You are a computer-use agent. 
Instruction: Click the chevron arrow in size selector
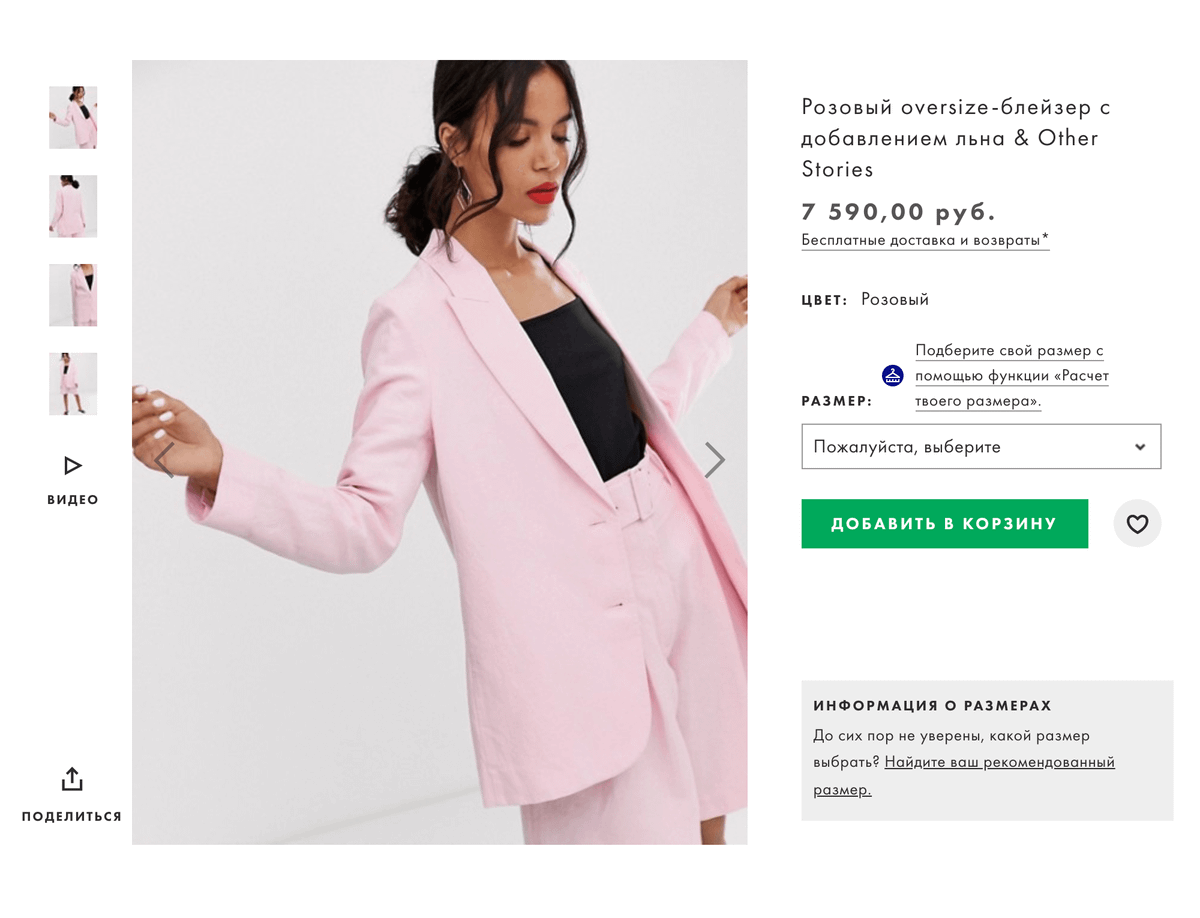pos(1140,447)
